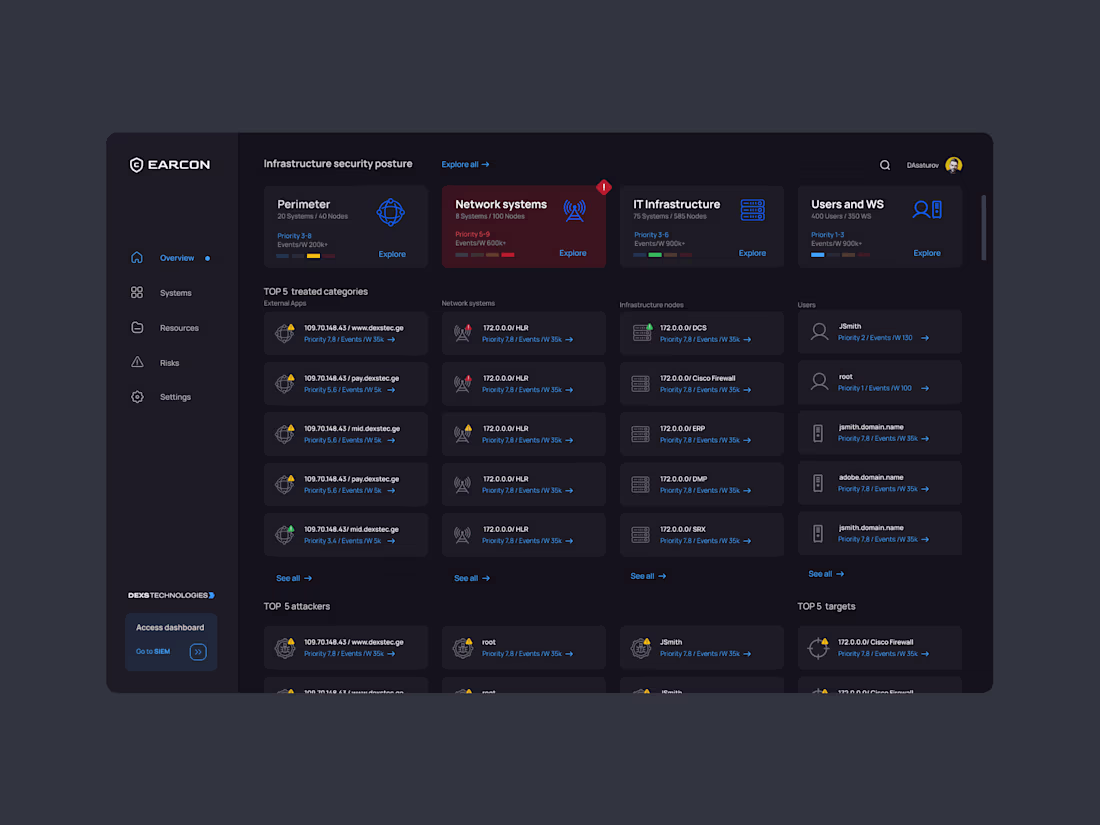This screenshot has height=825, width=1100.
Task: Click the IT Infrastructure server rack icon
Action: [x=752, y=211]
